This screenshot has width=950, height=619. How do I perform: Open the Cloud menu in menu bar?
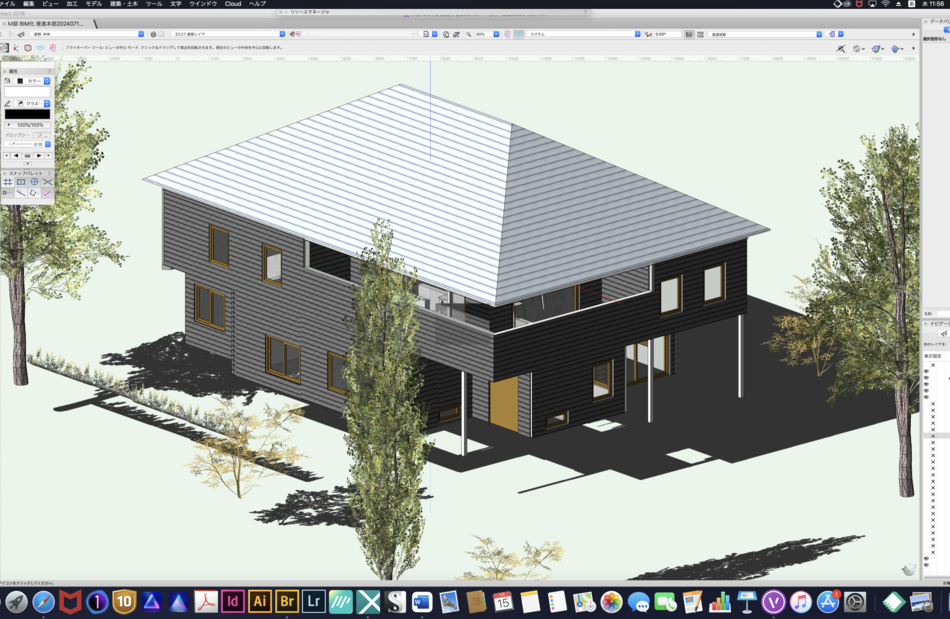click(x=232, y=4)
